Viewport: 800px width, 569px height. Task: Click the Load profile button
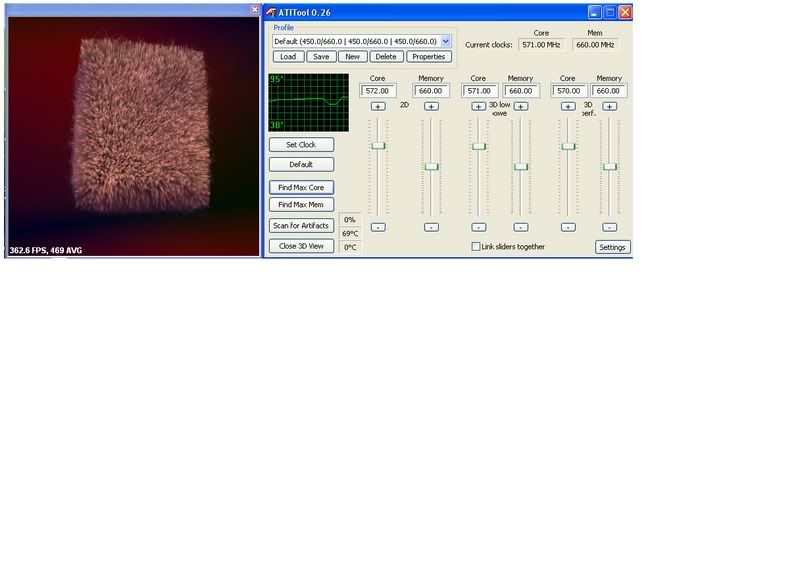(288, 57)
